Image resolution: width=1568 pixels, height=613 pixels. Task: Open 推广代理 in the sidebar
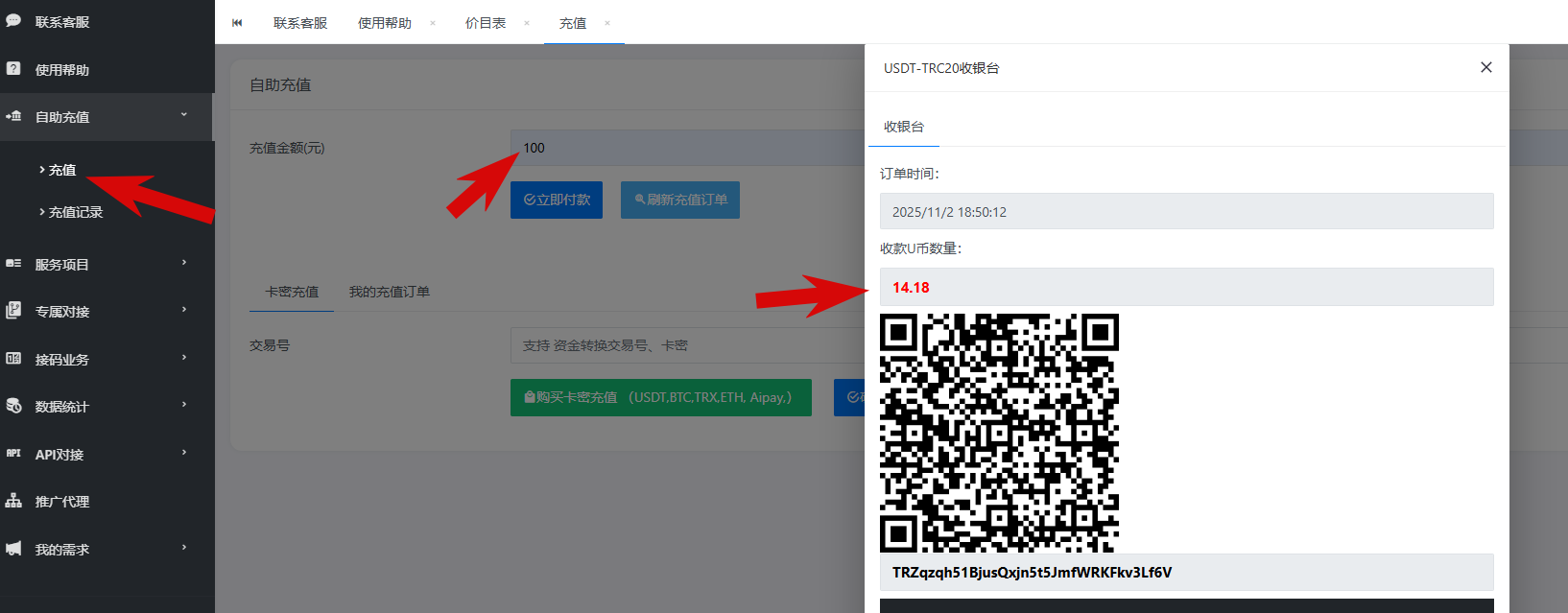point(62,502)
